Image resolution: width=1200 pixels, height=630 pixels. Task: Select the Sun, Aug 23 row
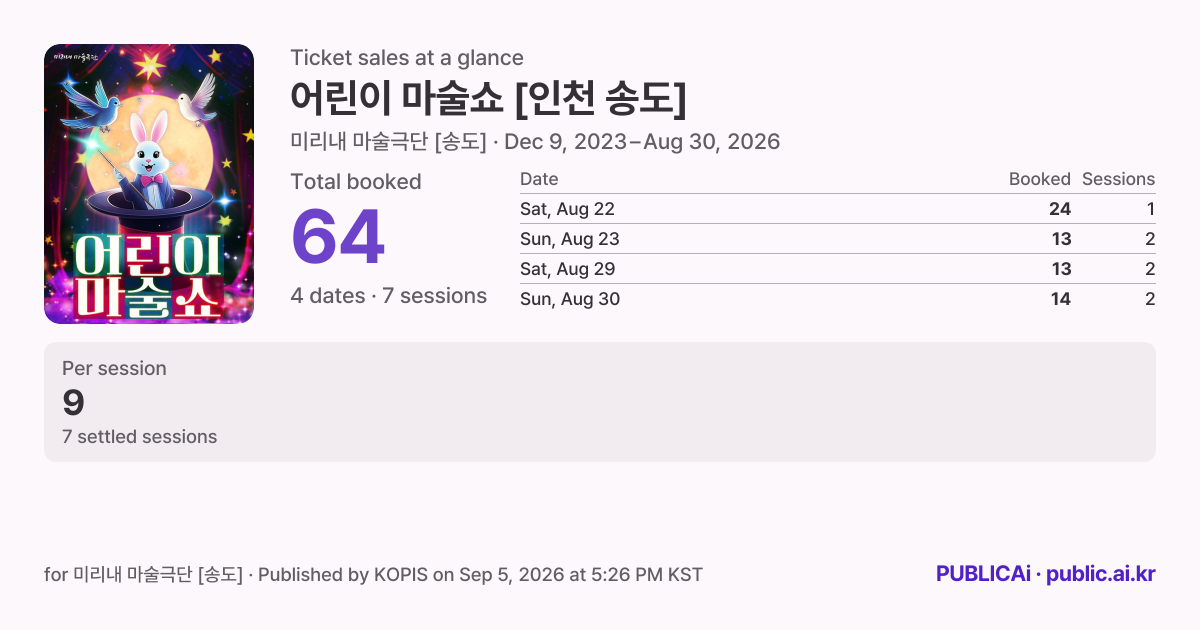pyautogui.click(x=837, y=239)
